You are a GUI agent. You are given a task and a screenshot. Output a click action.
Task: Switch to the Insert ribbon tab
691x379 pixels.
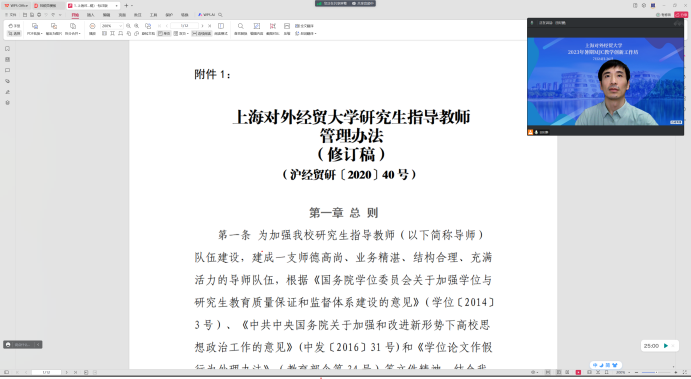coord(91,15)
